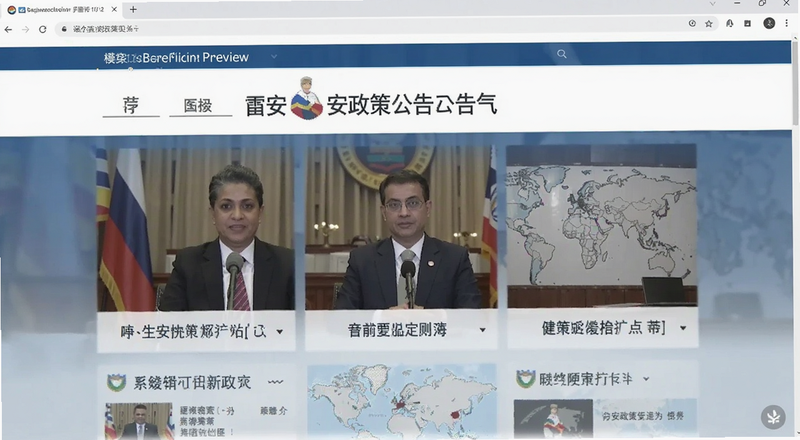Screen dimensions: 800x440
Task: Open the dark round profile avatar
Action: coord(769,23)
